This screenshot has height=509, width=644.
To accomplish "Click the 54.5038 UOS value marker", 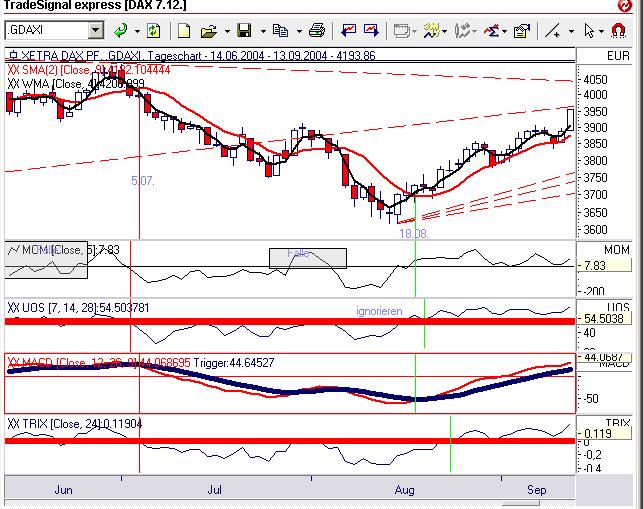I will click(x=605, y=318).
